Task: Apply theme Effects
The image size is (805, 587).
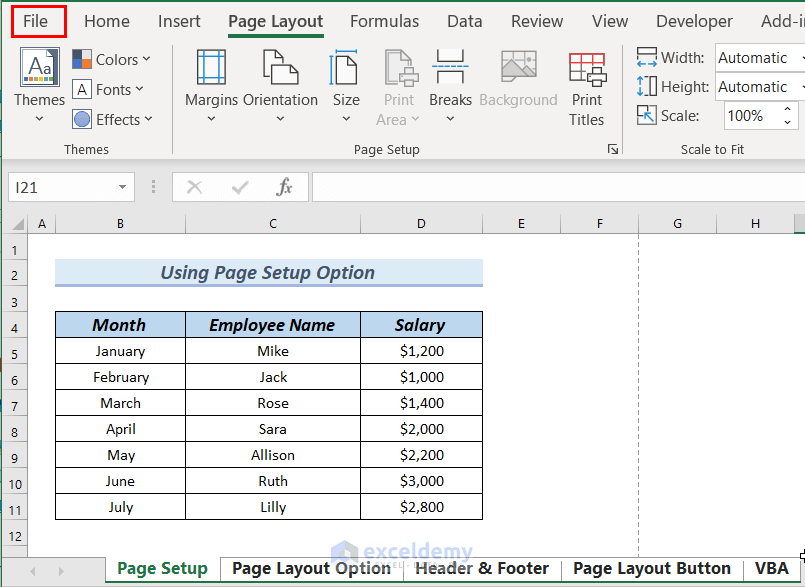Action: (x=112, y=119)
